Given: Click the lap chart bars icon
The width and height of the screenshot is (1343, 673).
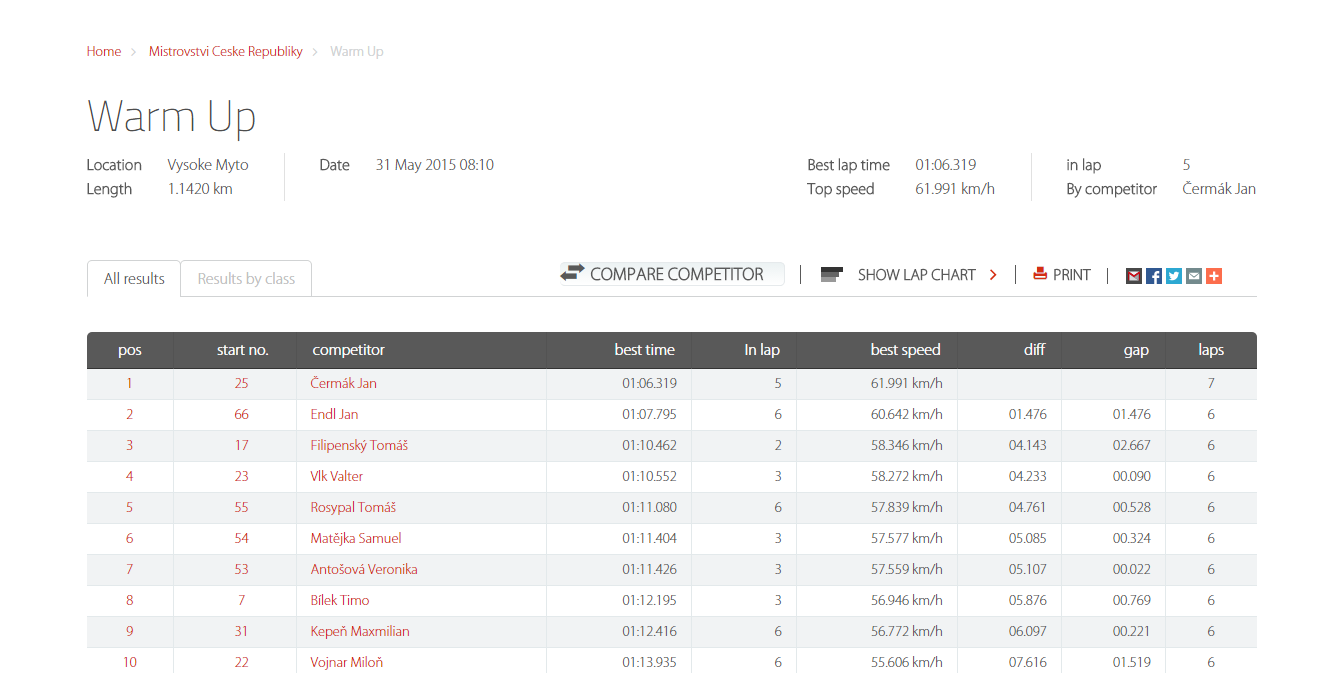Looking at the screenshot, I should (832, 275).
